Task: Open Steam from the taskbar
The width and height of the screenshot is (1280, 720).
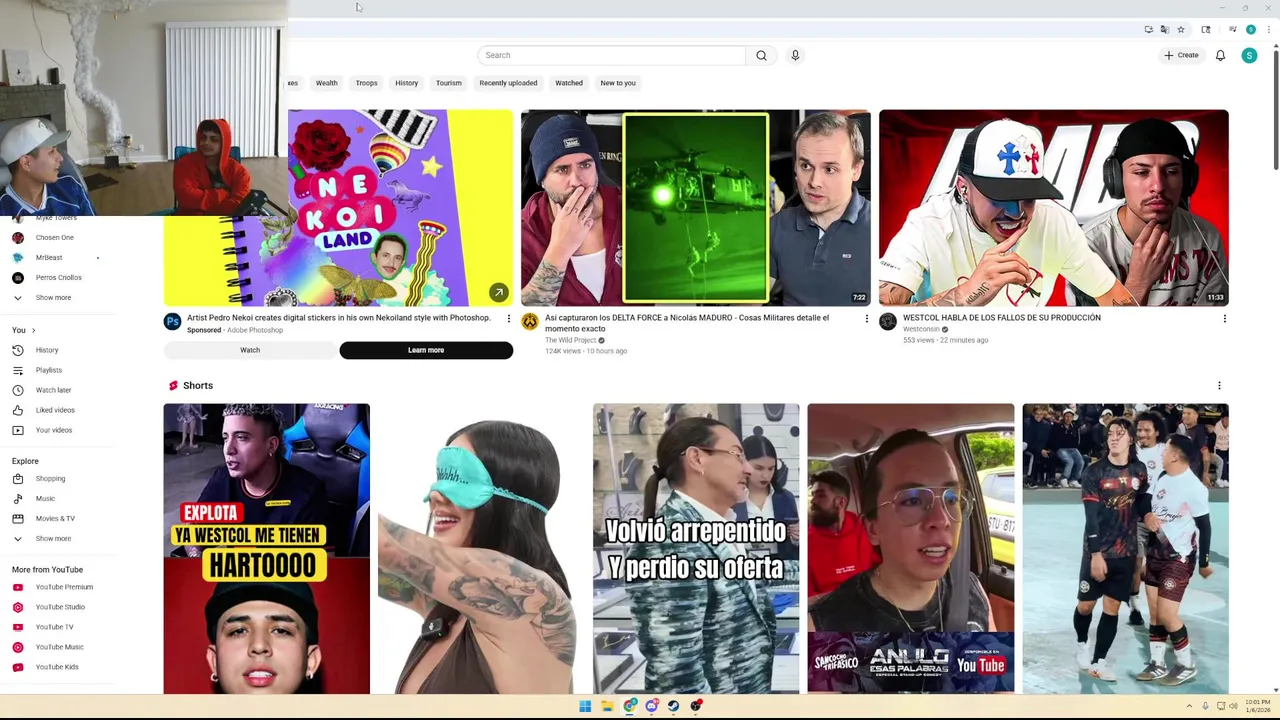Action: (x=673, y=706)
